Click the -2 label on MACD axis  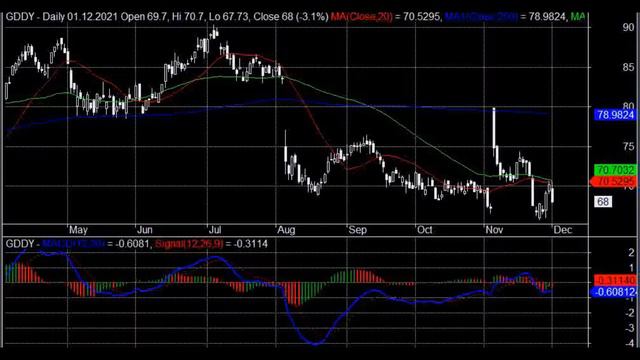629,313
